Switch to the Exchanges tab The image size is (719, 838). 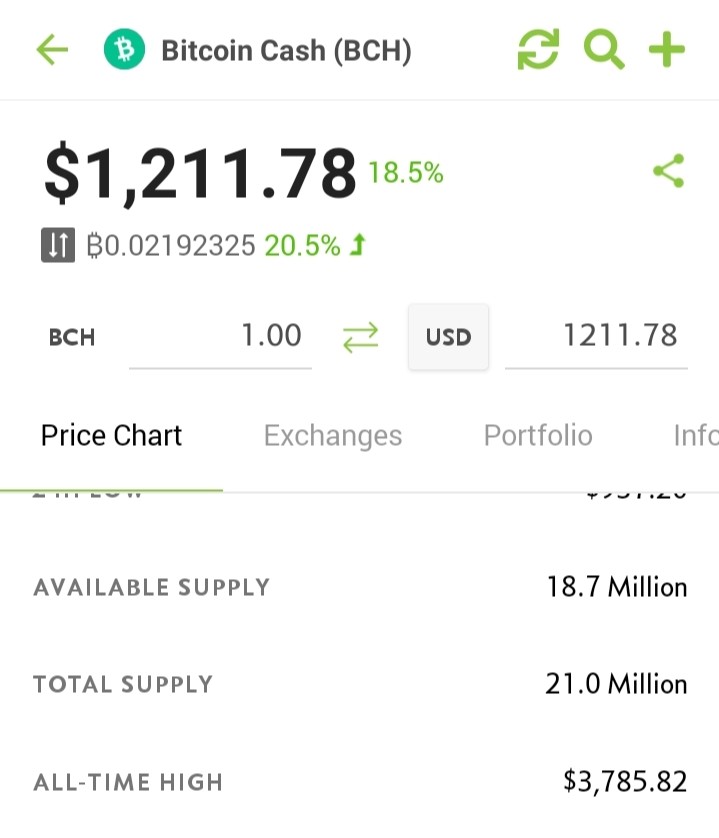(x=333, y=436)
